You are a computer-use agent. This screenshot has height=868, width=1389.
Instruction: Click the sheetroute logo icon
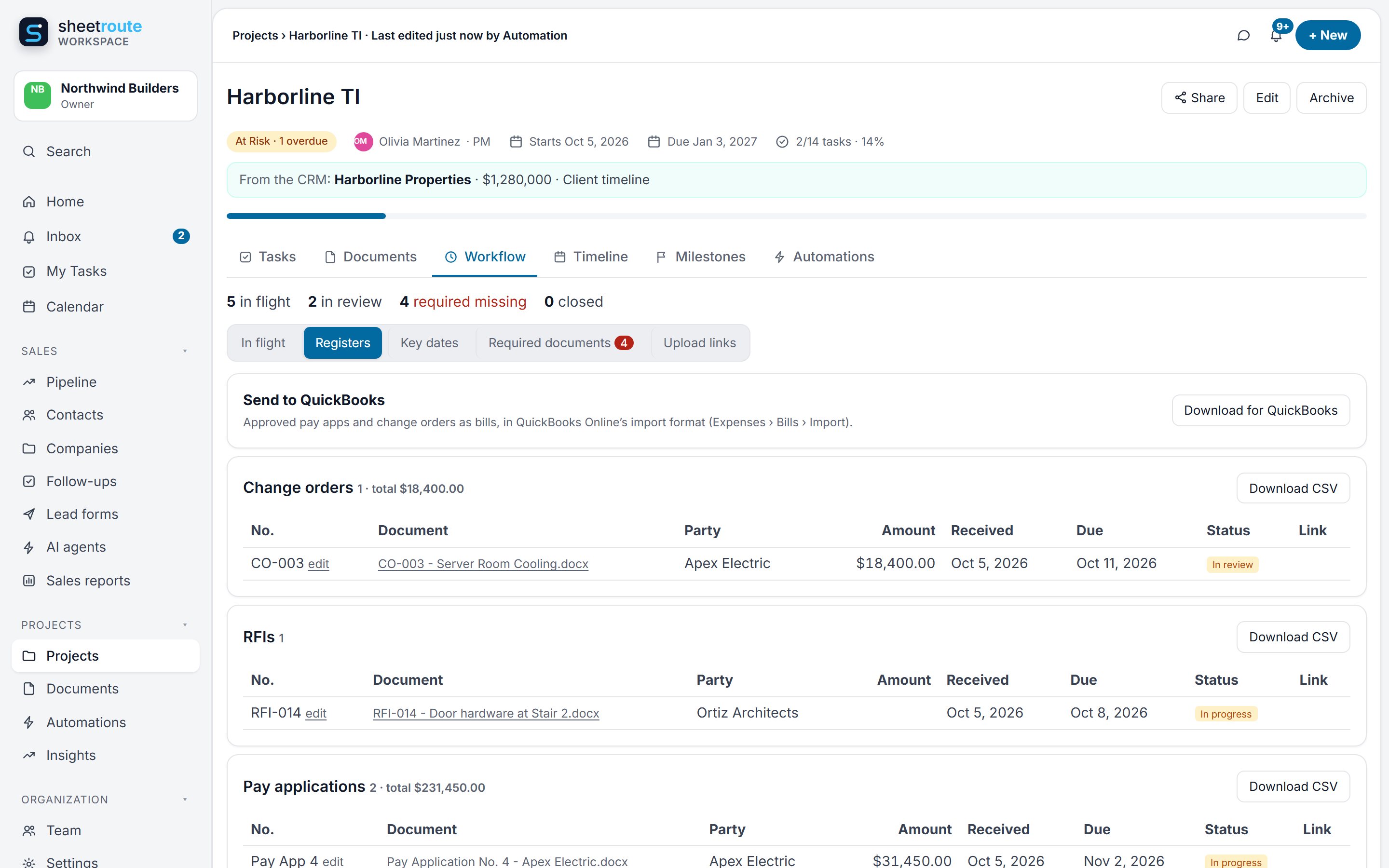coord(34,32)
